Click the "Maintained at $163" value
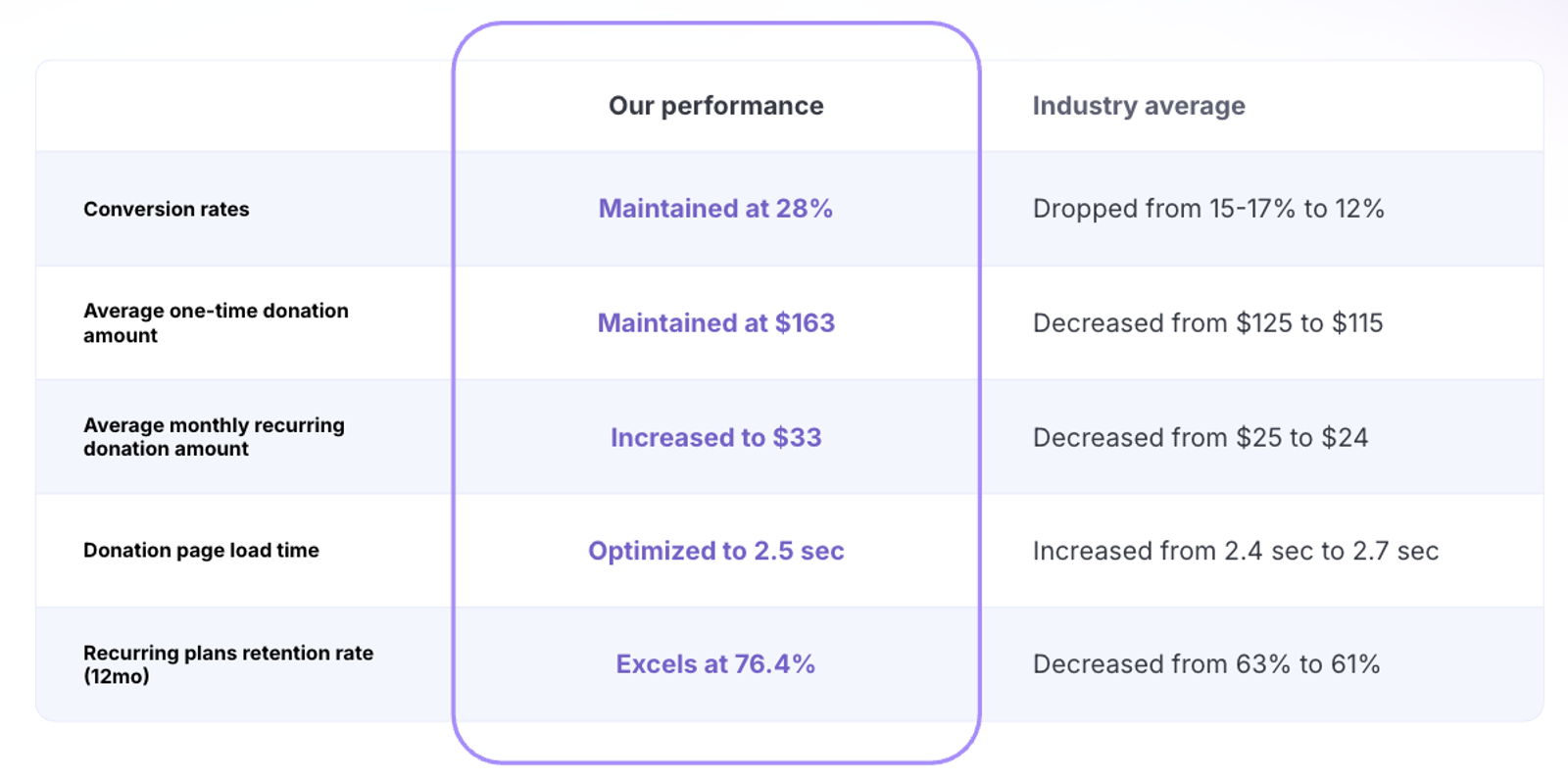Image resolution: width=1568 pixels, height=781 pixels. (715, 323)
